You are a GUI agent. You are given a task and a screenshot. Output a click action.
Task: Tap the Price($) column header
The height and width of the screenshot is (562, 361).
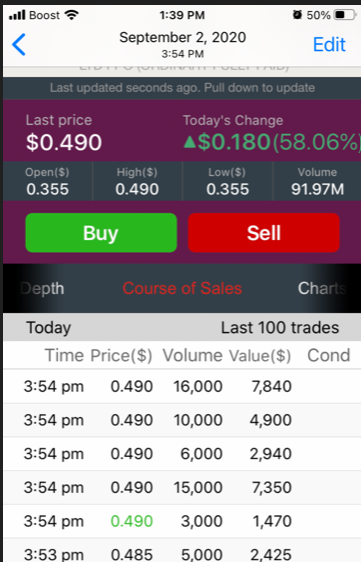pos(121,356)
